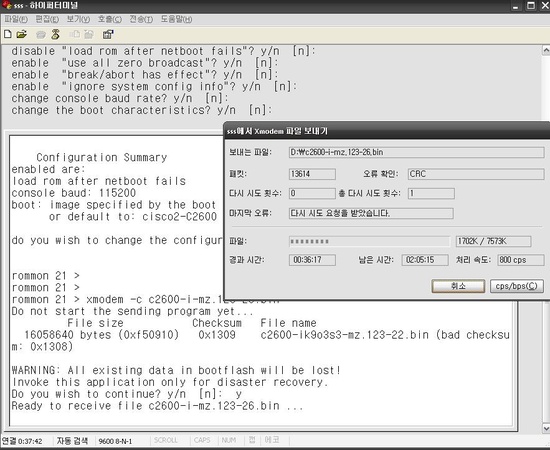Click NUM indicator in status bar
This screenshot has height=450, width=550.
pyautogui.click(x=229, y=440)
